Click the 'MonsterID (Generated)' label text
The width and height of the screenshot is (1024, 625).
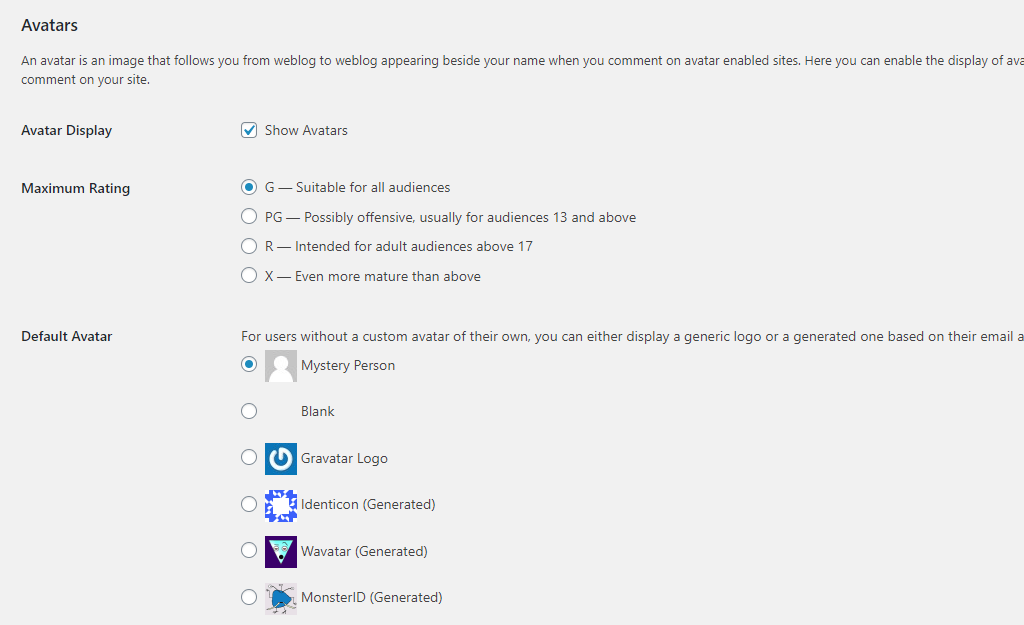[x=372, y=597]
